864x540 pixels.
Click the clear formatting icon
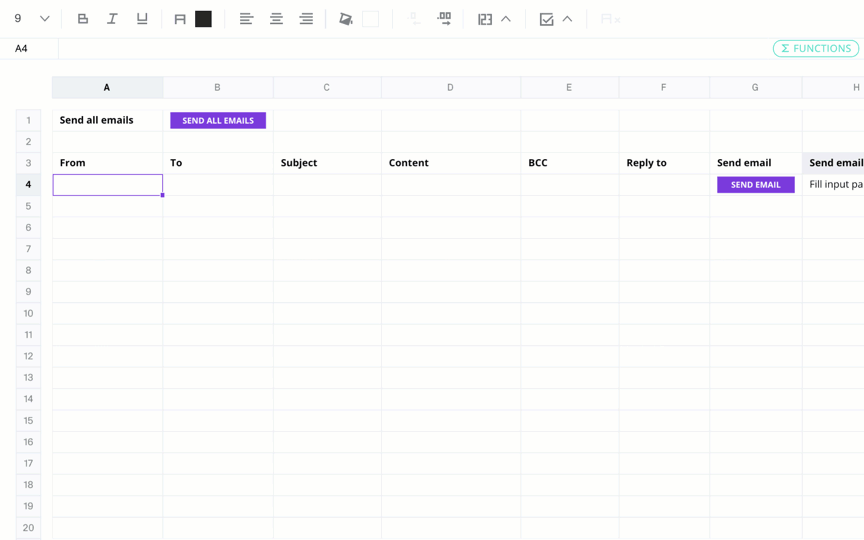tap(610, 20)
